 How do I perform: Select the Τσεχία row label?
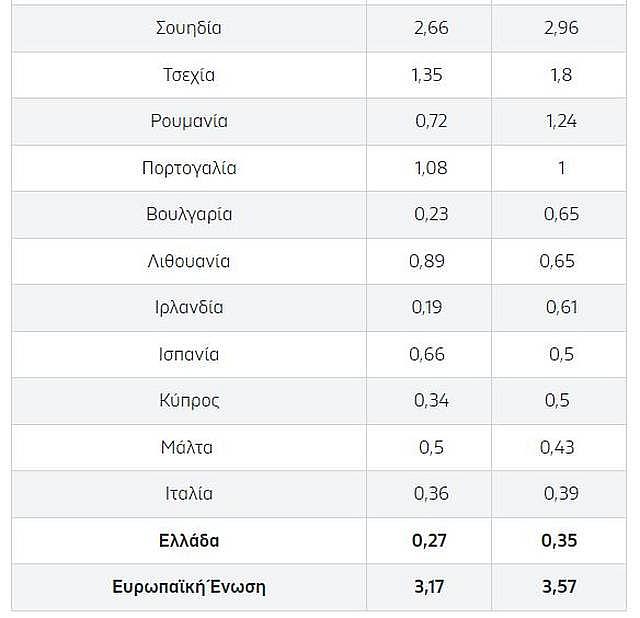point(189,75)
